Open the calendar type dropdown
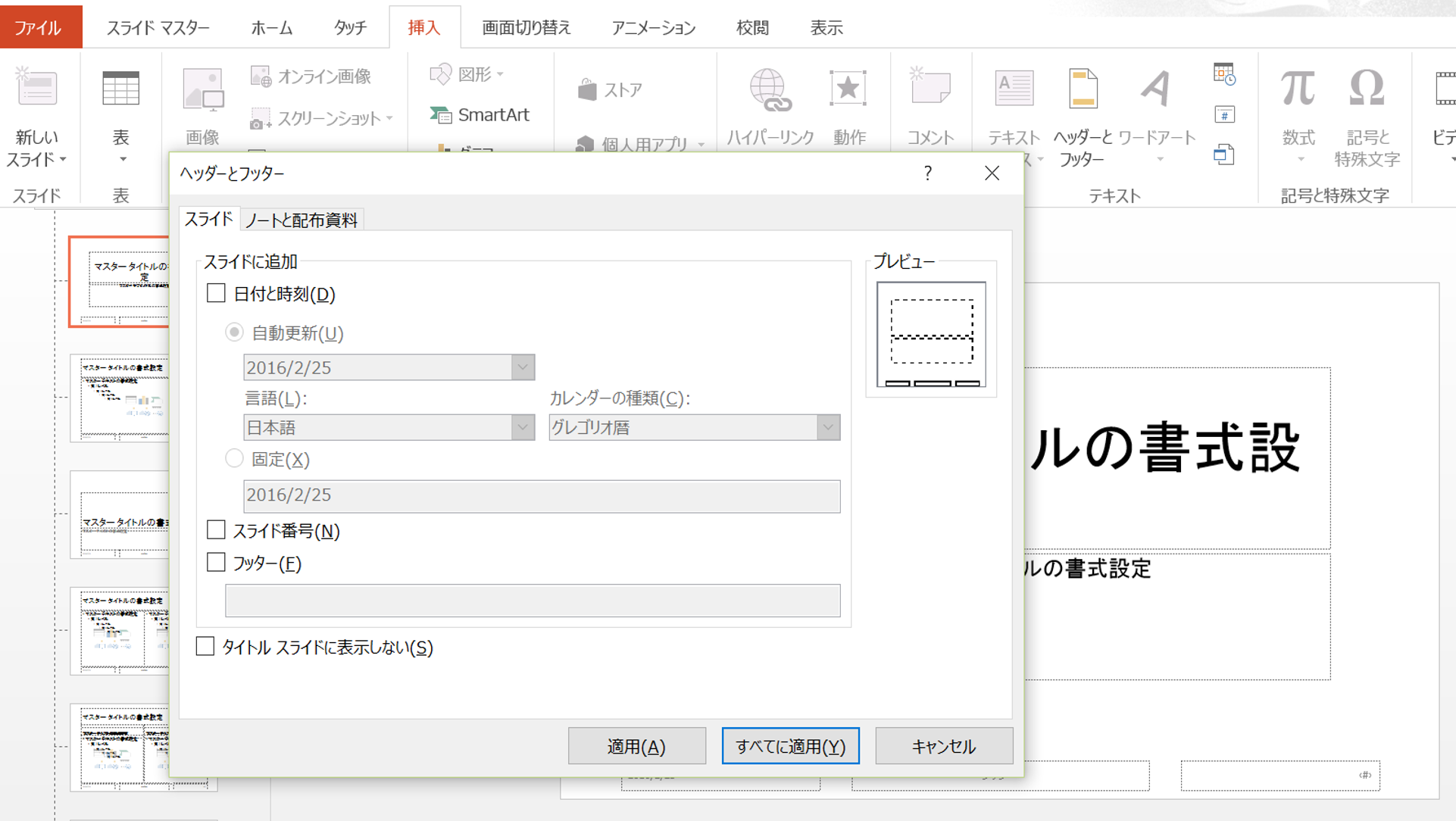The width and height of the screenshot is (1456, 821). tap(827, 427)
